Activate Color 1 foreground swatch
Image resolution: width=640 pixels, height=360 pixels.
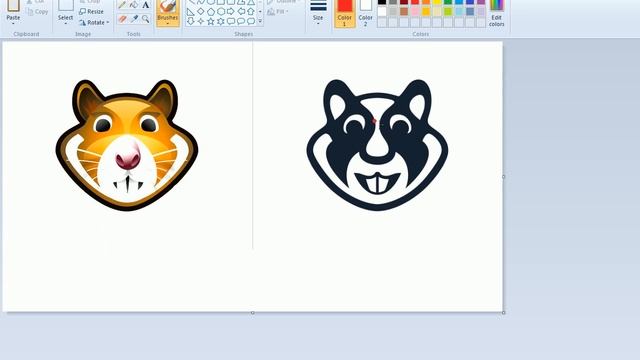[x=344, y=13]
